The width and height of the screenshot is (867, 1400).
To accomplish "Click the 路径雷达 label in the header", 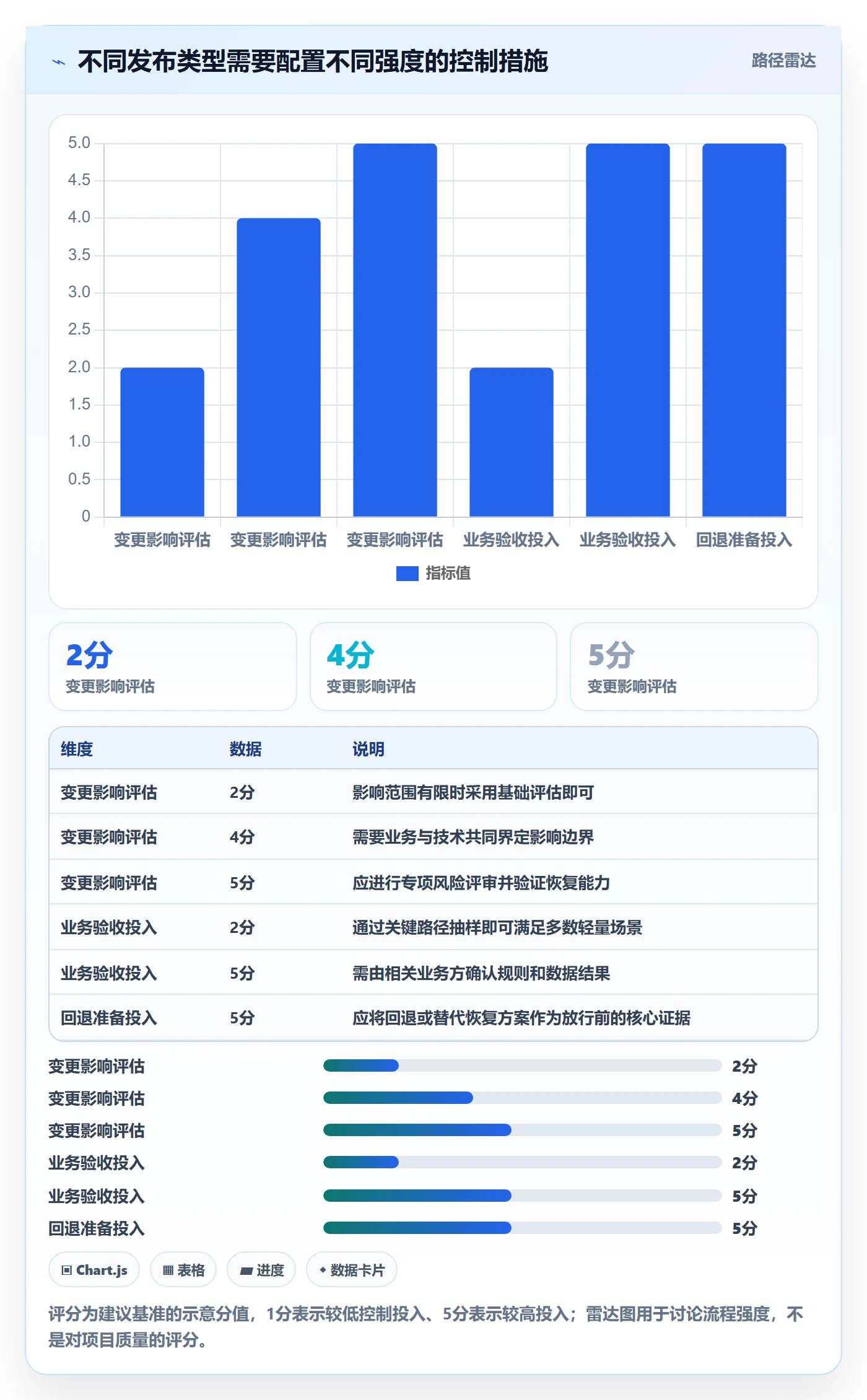I will 783,61.
